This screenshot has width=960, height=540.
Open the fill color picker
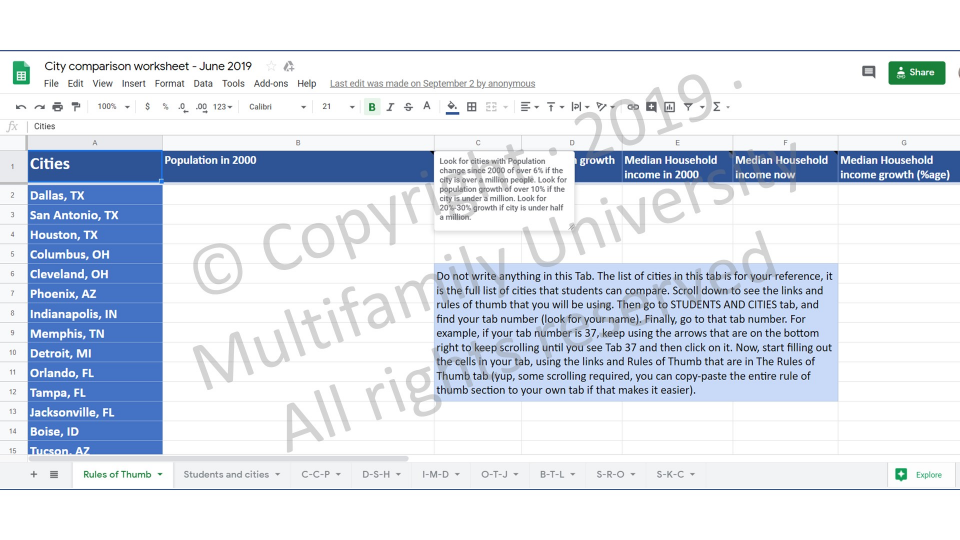click(x=452, y=107)
